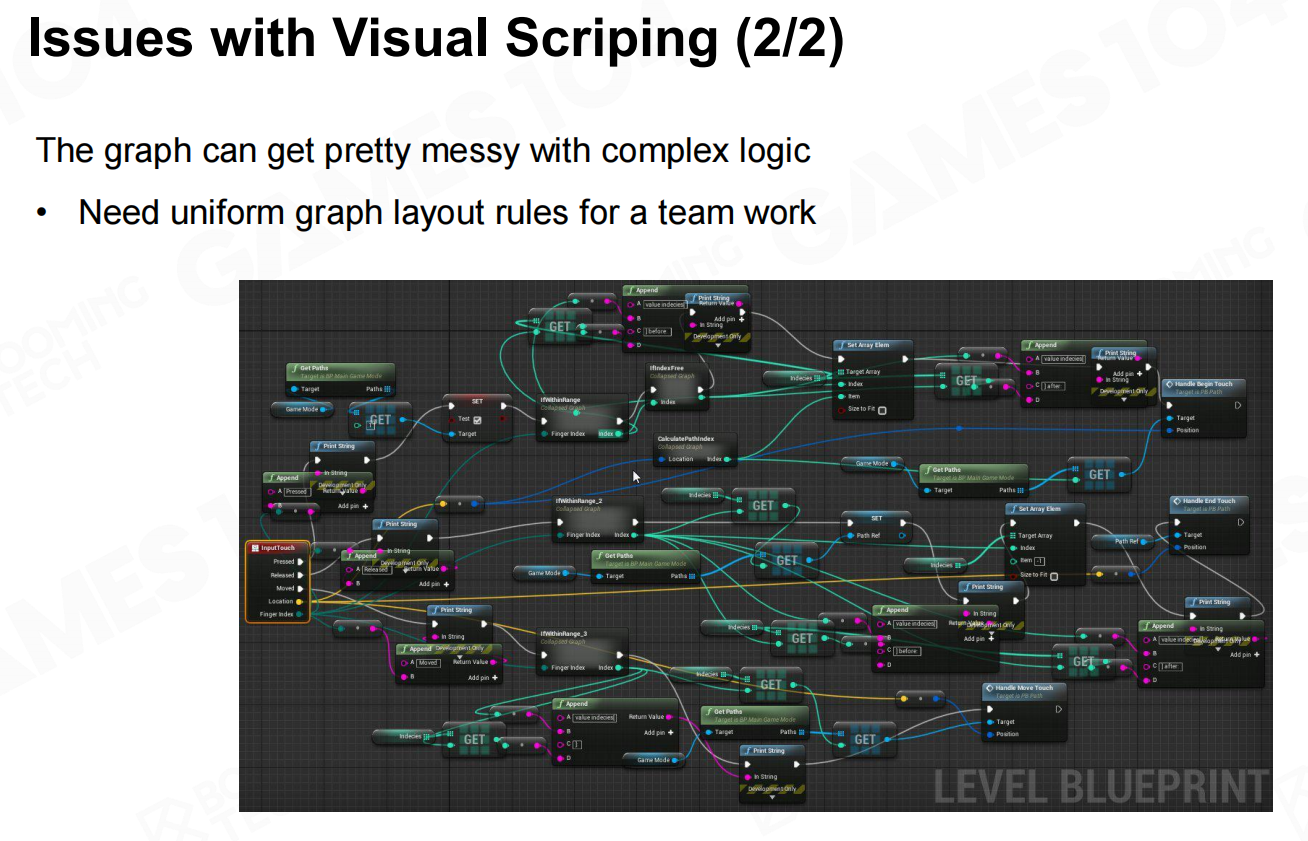Uncheck the Test checkbox in SET node
The width and height of the screenshot is (1308, 841).
pos(477,419)
